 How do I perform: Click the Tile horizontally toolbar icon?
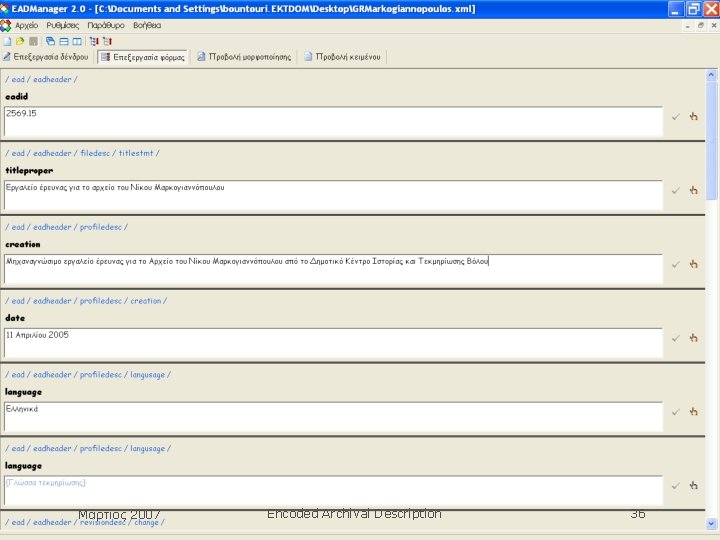(64, 41)
